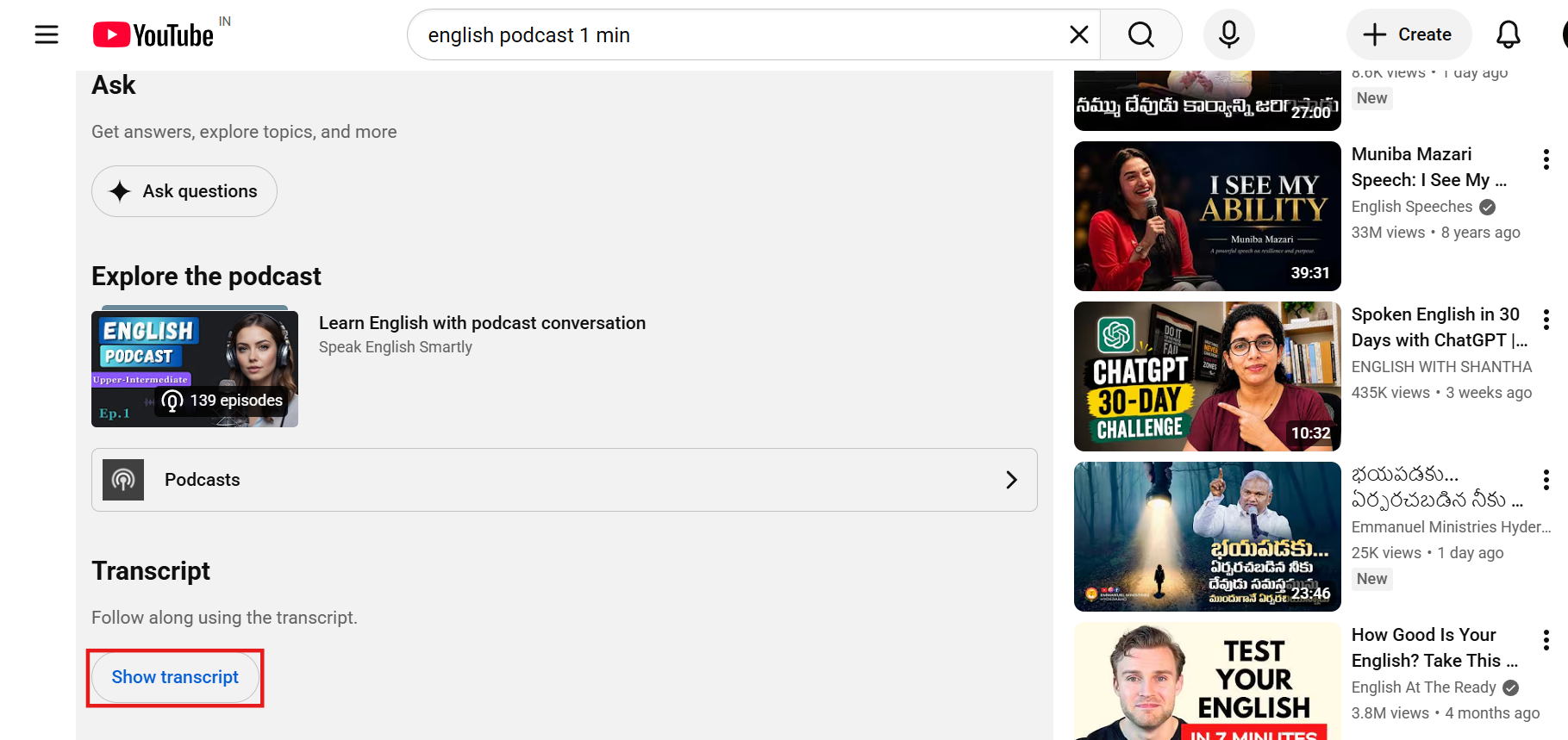Visit the English Speeches channel
This screenshot has width=1568, height=740.
pyautogui.click(x=1412, y=207)
